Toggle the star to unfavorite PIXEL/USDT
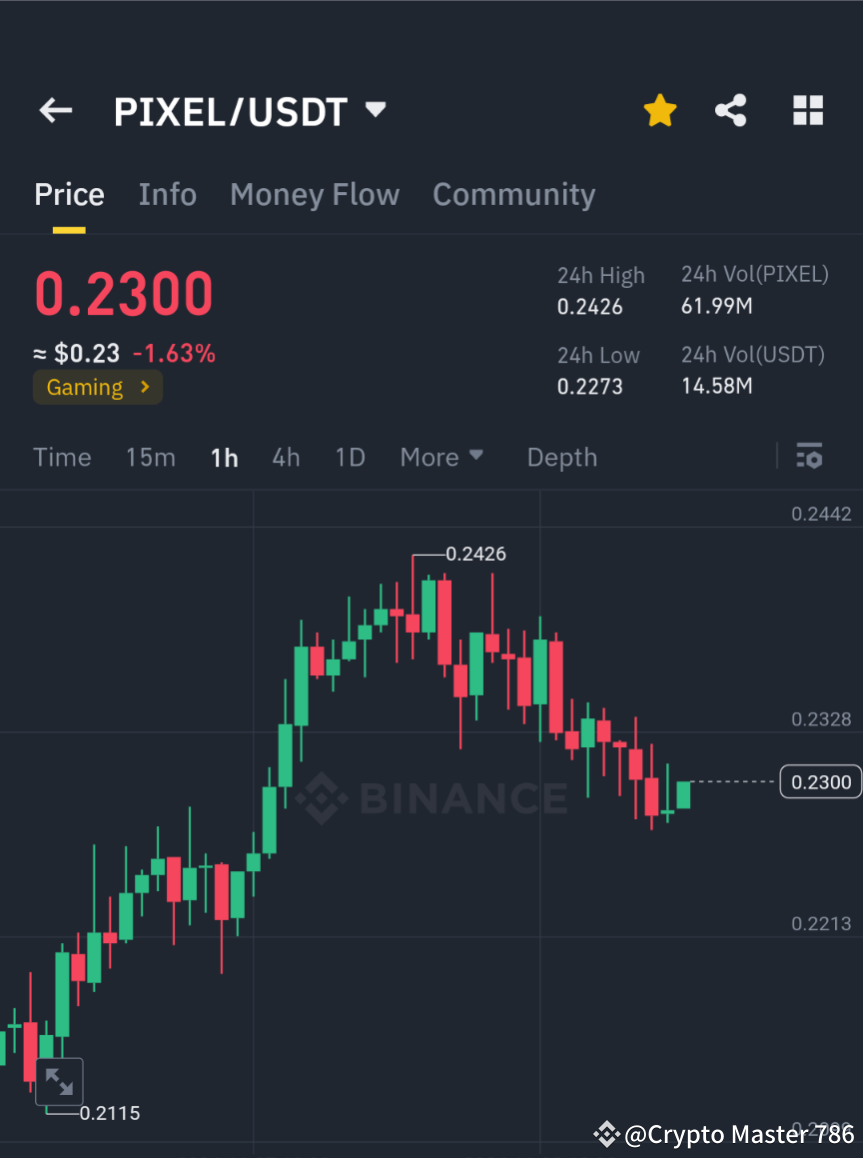Screen dimensions: 863x1158 659,110
